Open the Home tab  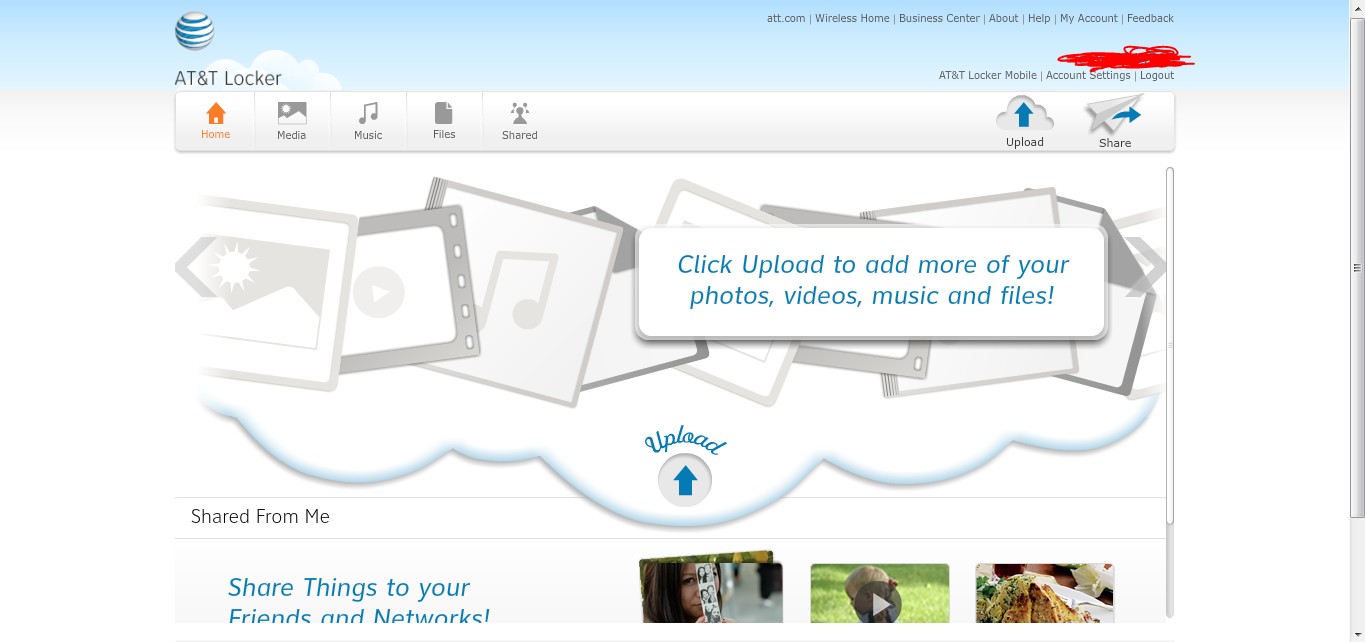pyautogui.click(x=215, y=122)
